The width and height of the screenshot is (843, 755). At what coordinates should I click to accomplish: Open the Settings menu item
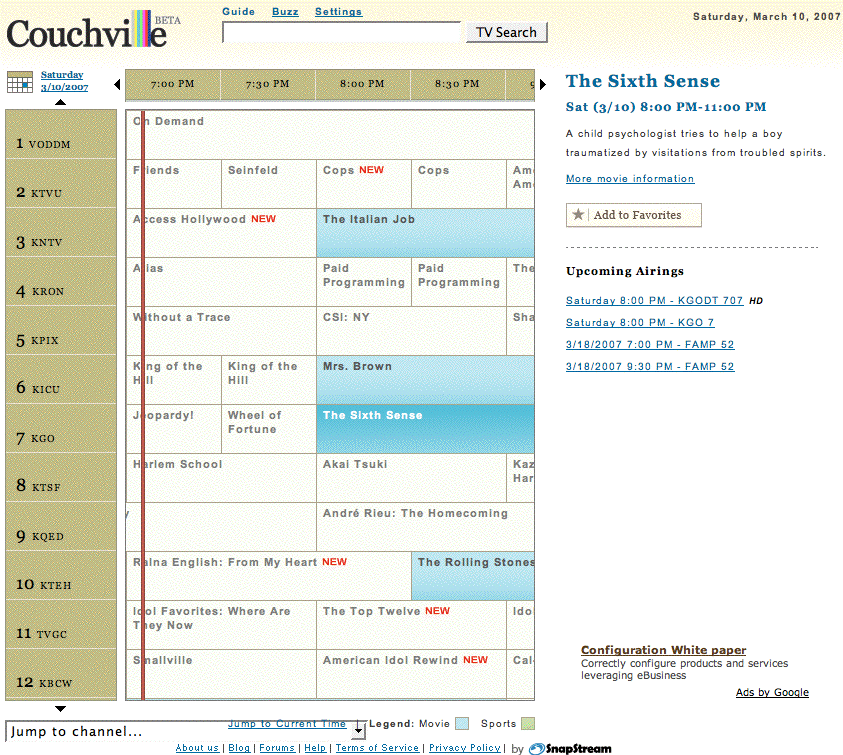click(338, 12)
